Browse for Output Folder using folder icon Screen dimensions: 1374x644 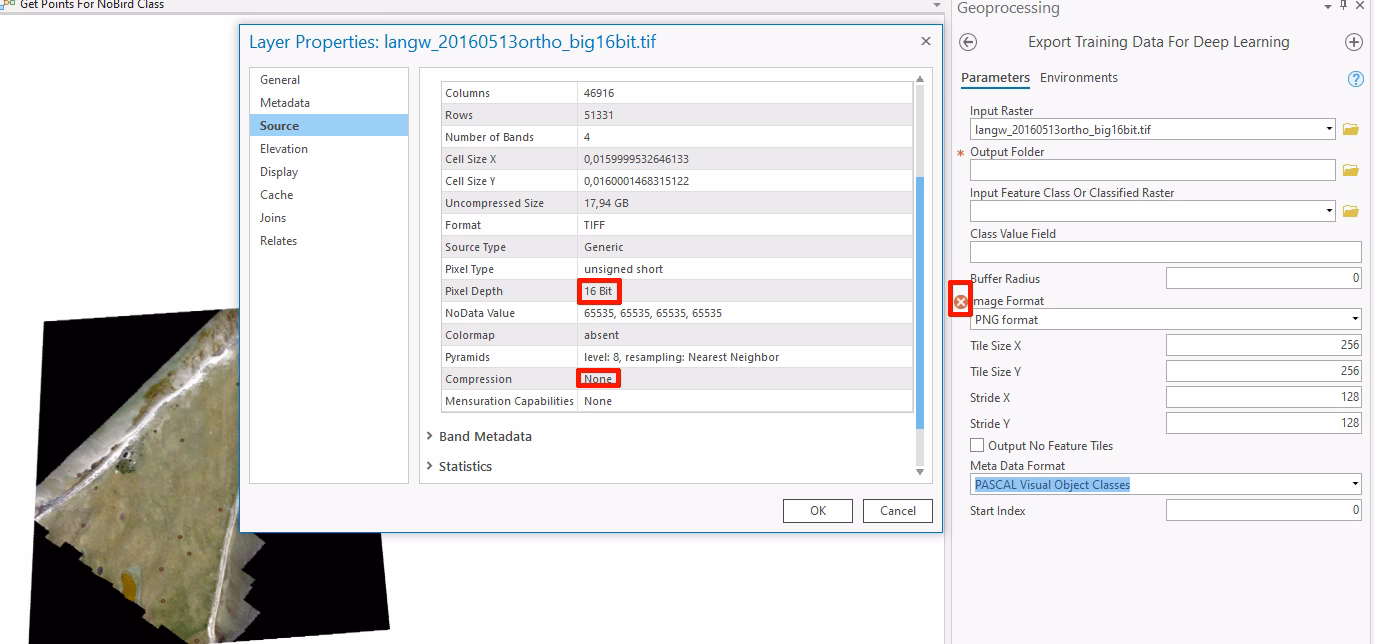pos(1350,170)
